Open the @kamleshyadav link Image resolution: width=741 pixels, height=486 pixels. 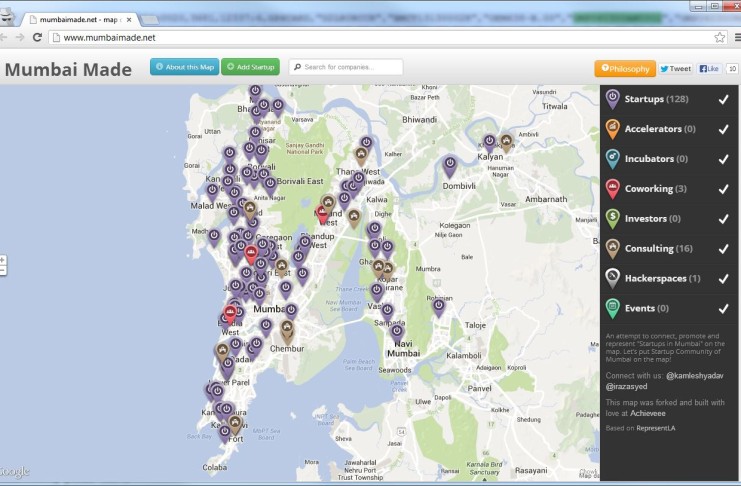click(695, 376)
